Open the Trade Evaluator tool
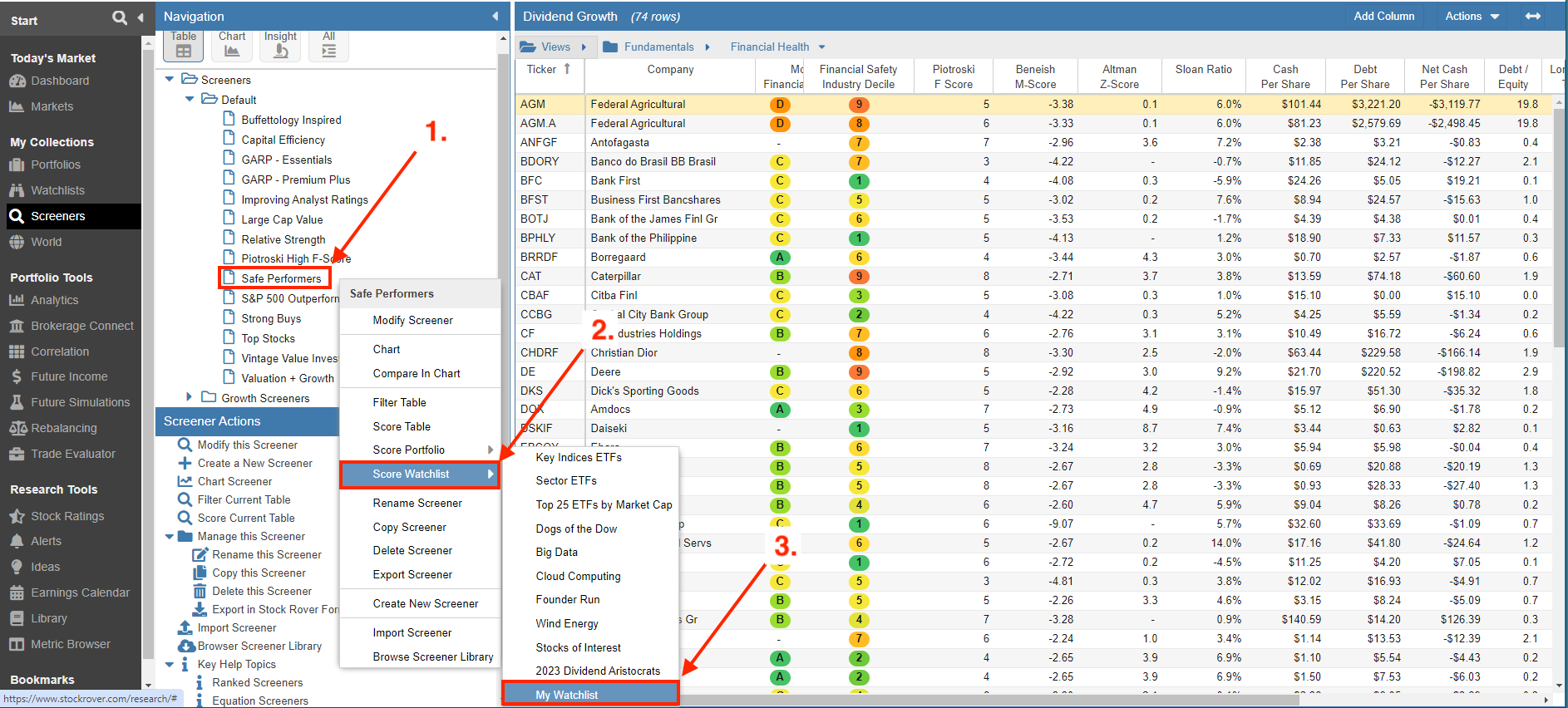This screenshot has height=708, width=1568. click(73, 454)
